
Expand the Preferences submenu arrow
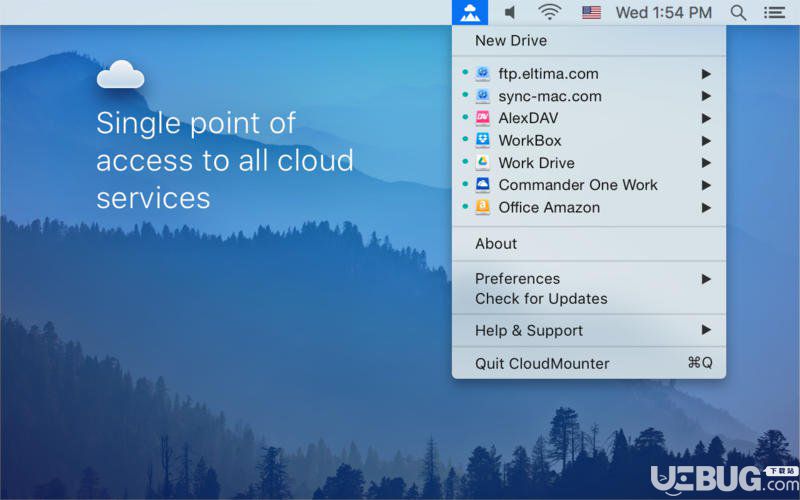[706, 279]
